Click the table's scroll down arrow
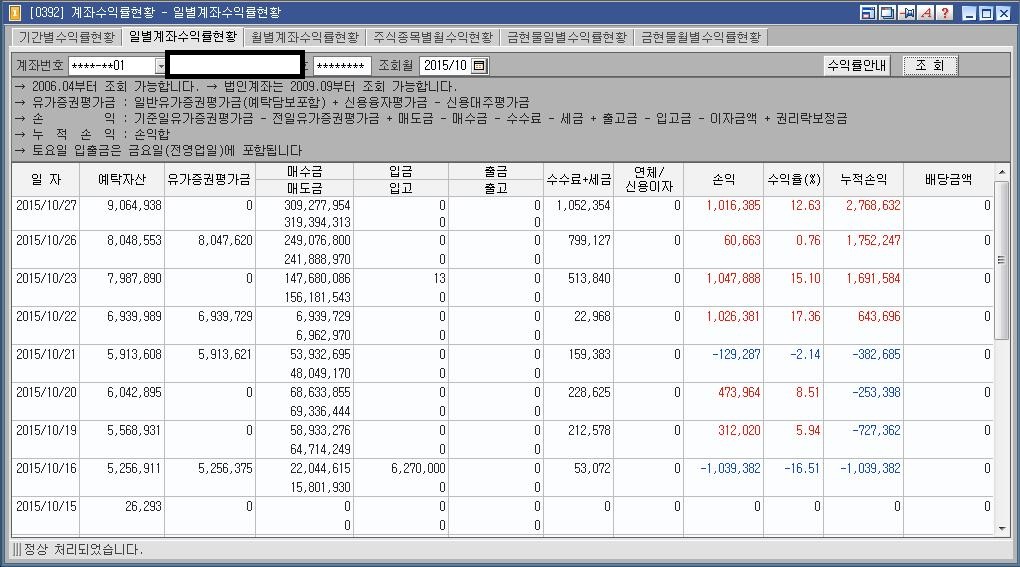Image resolution: width=1020 pixels, height=567 pixels. [1002, 529]
